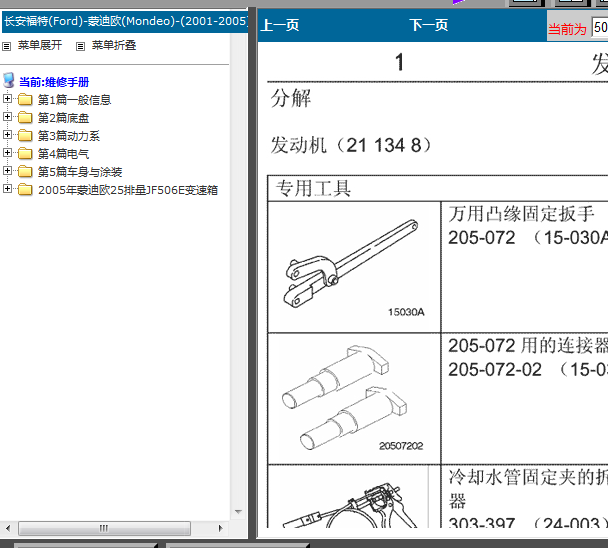Click the 205-072-02 part number text
The height and width of the screenshot is (548, 608).
(495, 370)
